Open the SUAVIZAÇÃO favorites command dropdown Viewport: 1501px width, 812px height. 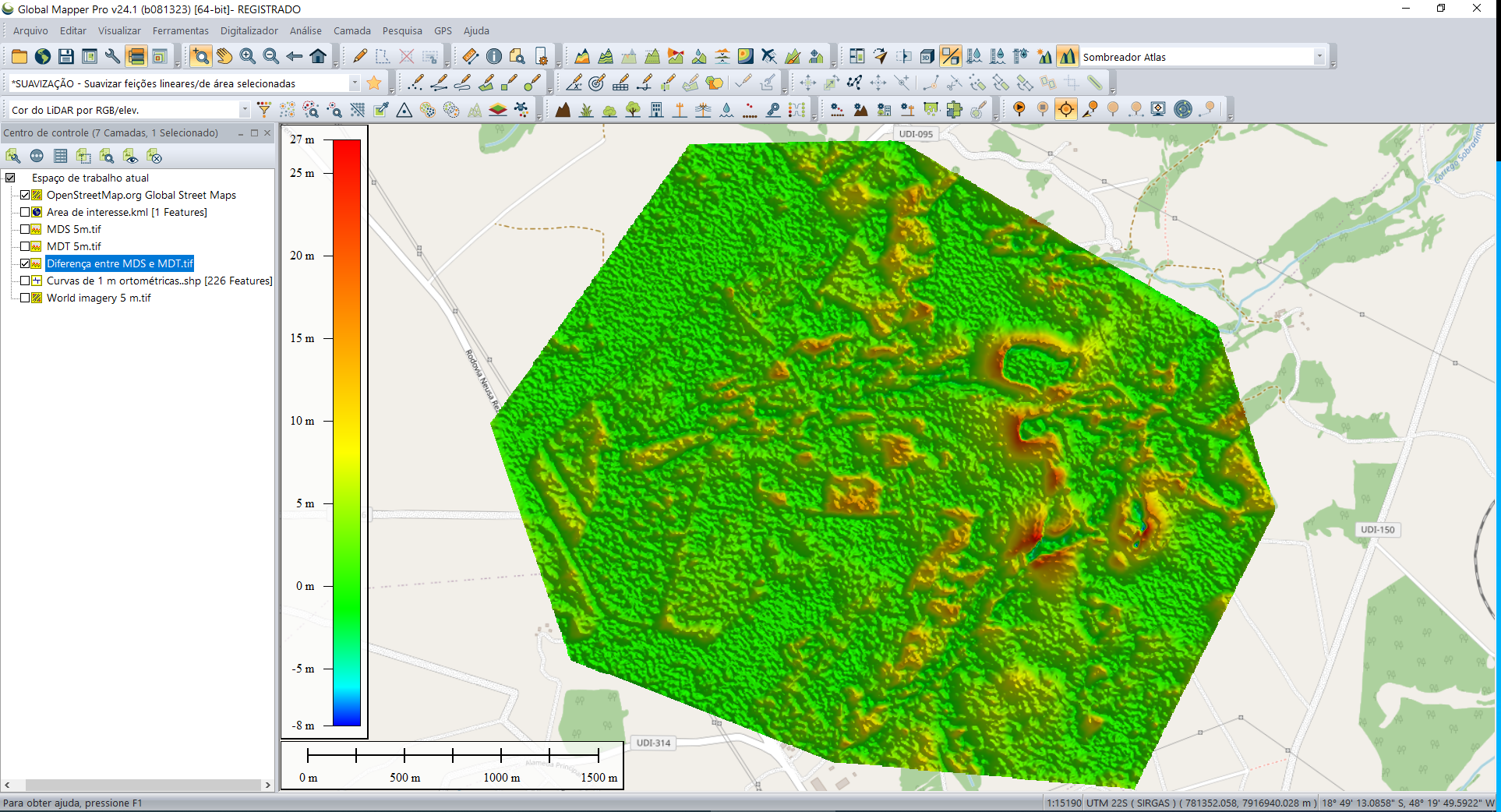click(x=355, y=83)
